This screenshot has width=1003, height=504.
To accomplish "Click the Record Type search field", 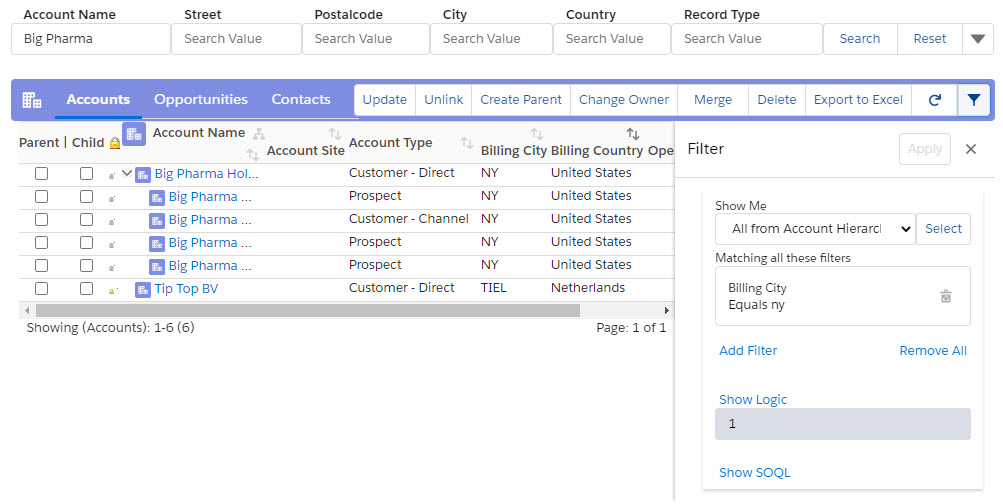I will tap(746, 39).
